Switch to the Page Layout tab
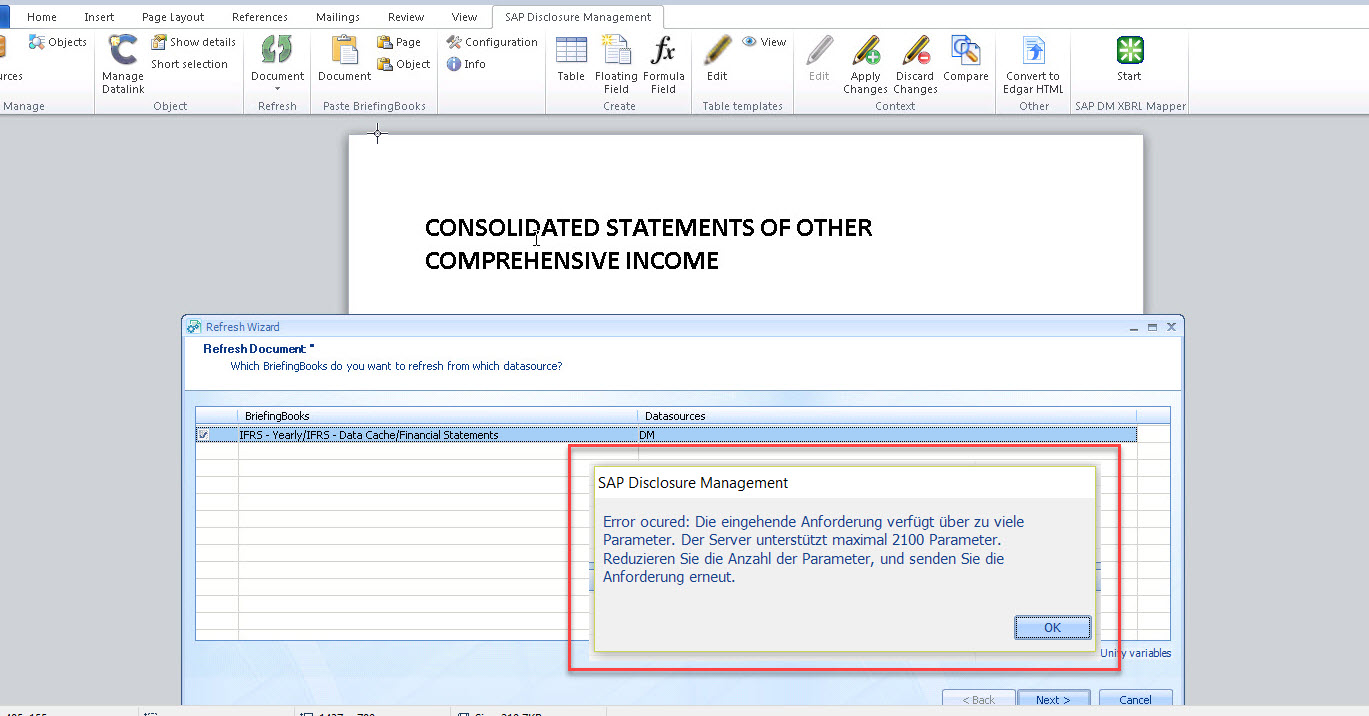This screenshot has height=716, width=1369. (x=173, y=17)
